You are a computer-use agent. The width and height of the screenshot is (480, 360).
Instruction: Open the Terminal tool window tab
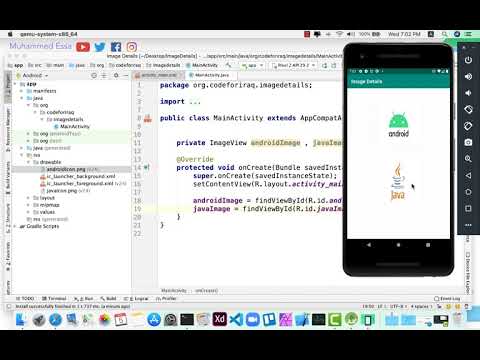54,298
